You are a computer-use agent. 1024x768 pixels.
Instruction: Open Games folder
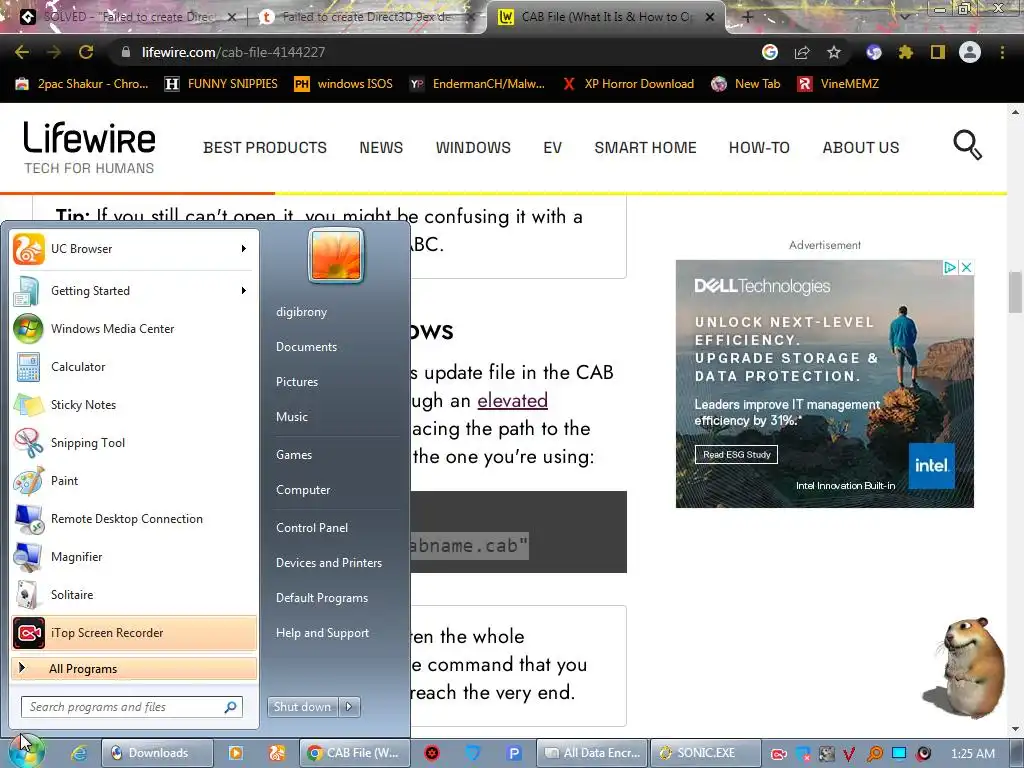pos(294,455)
